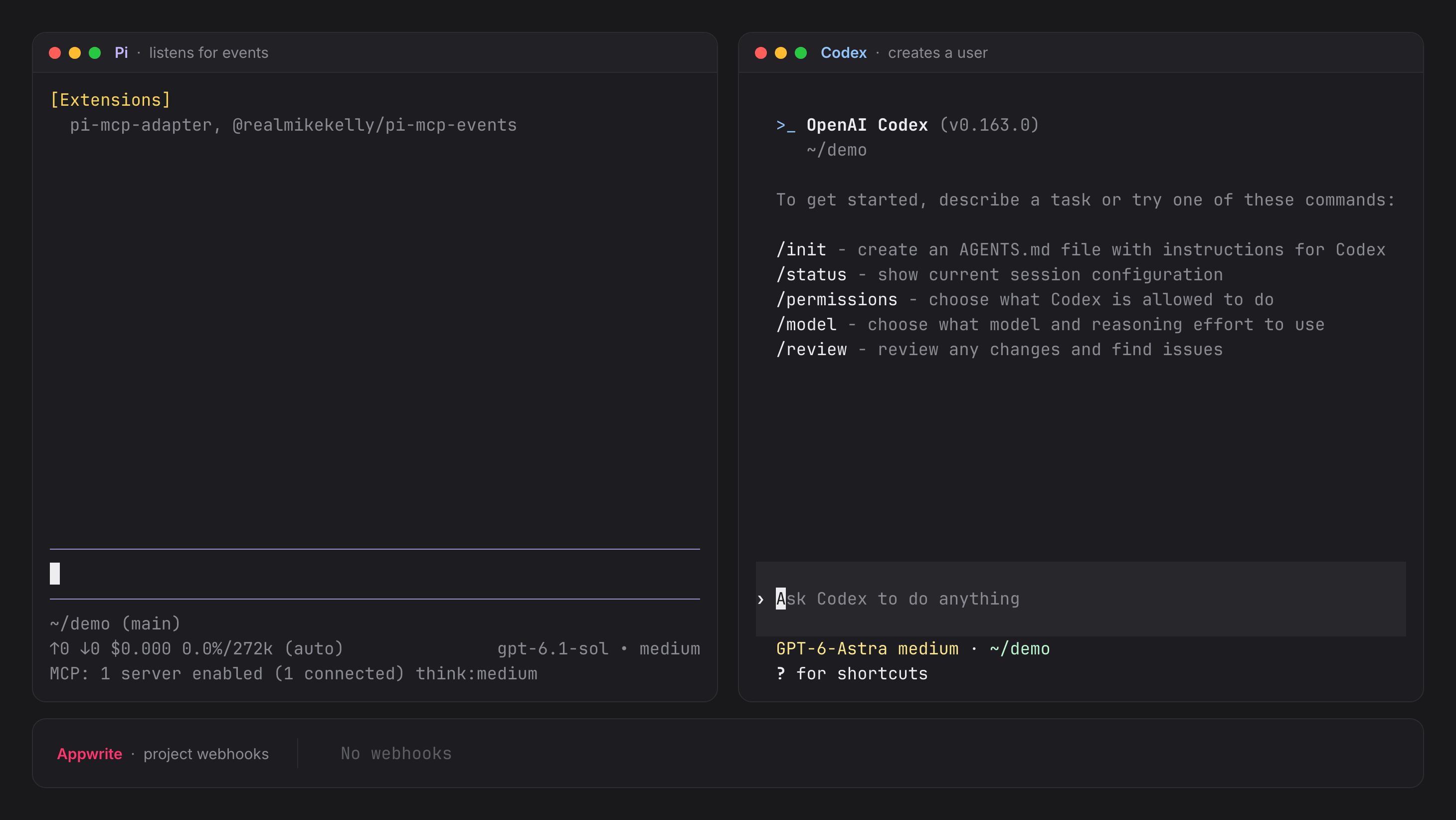Click the green zoom dot in Pi window

(x=95, y=52)
